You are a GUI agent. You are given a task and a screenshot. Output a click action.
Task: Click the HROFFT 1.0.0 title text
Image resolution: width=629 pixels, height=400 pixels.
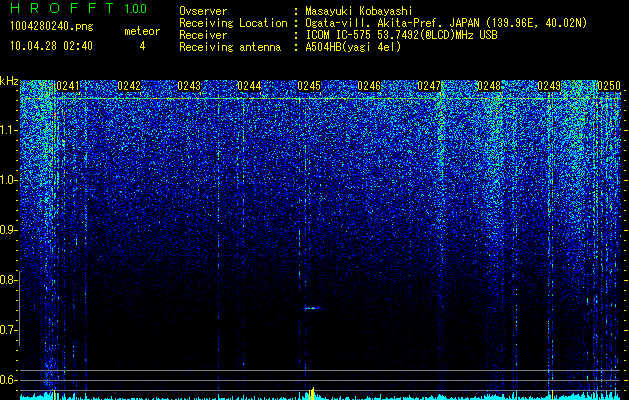pos(79,8)
